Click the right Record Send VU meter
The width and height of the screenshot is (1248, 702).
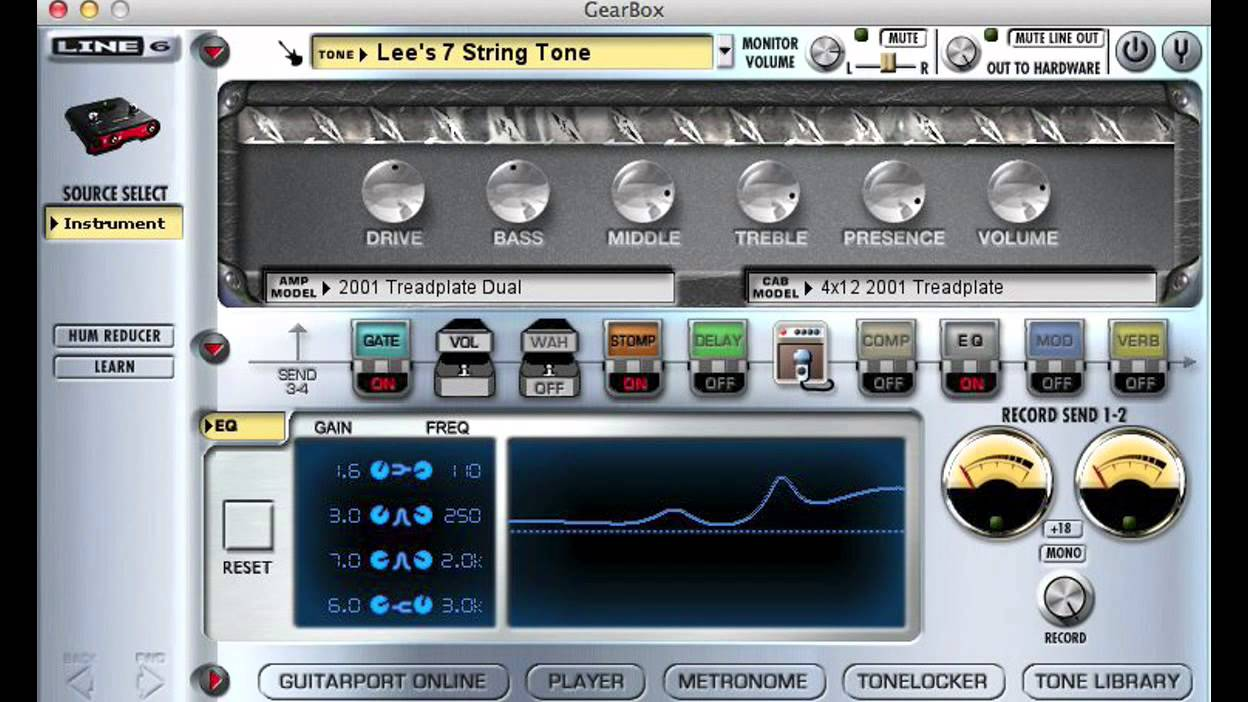point(1131,483)
